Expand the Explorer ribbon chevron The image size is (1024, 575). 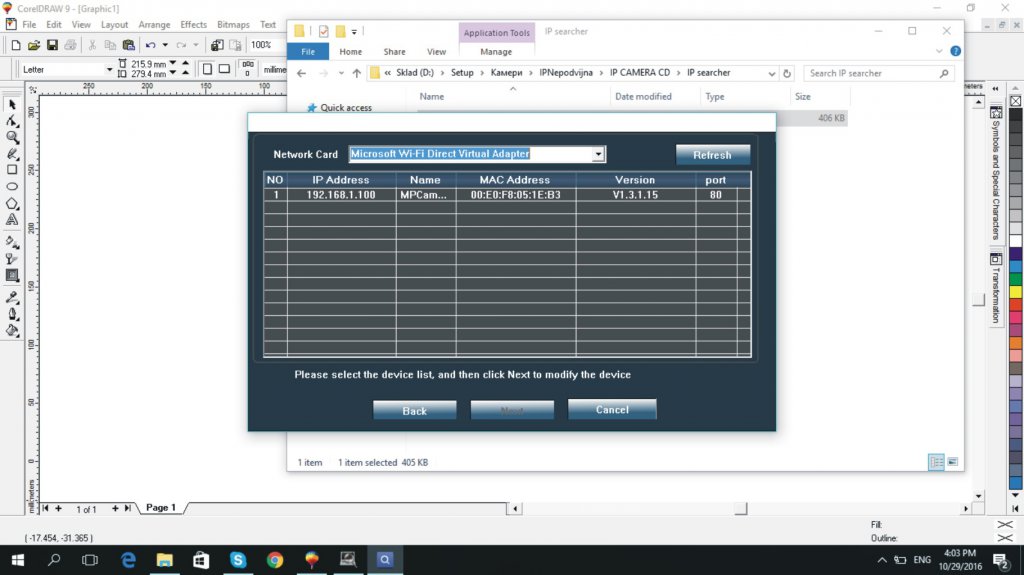pos(939,51)
